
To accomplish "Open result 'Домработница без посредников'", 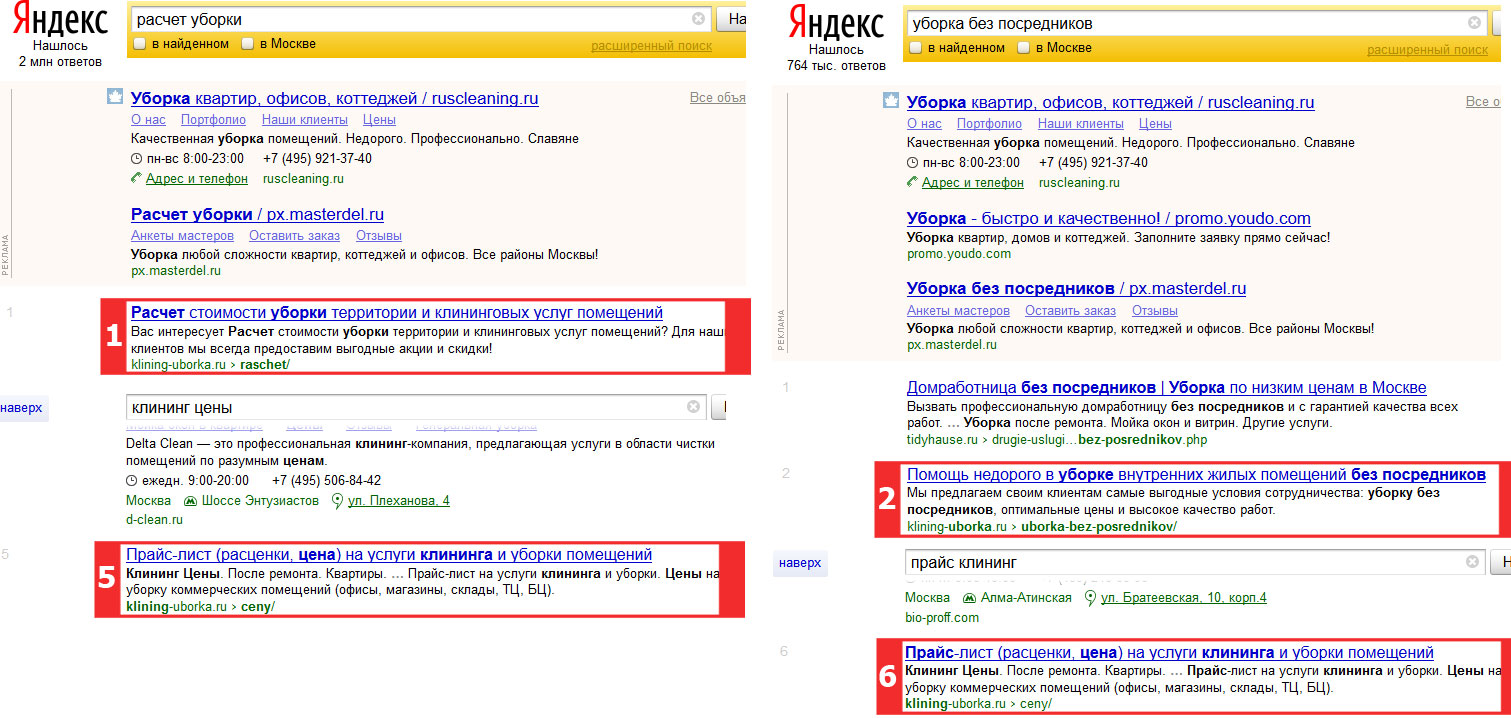I will [x=1166, y=387].
